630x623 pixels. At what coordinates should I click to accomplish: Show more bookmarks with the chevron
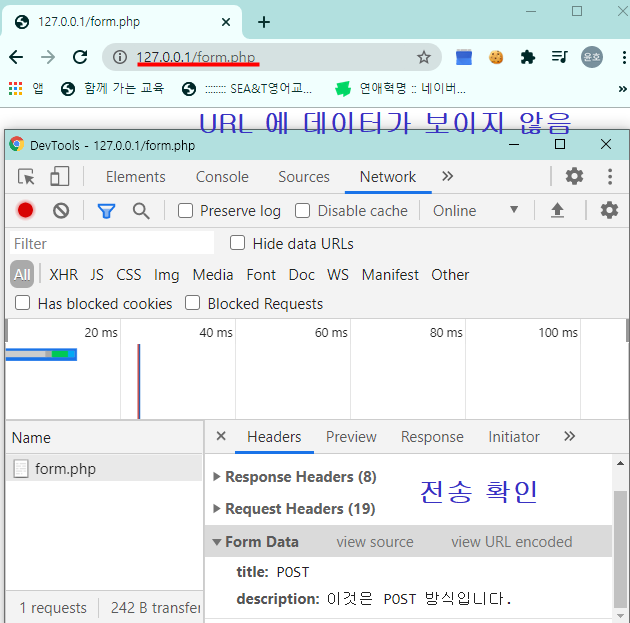[622, 88]
